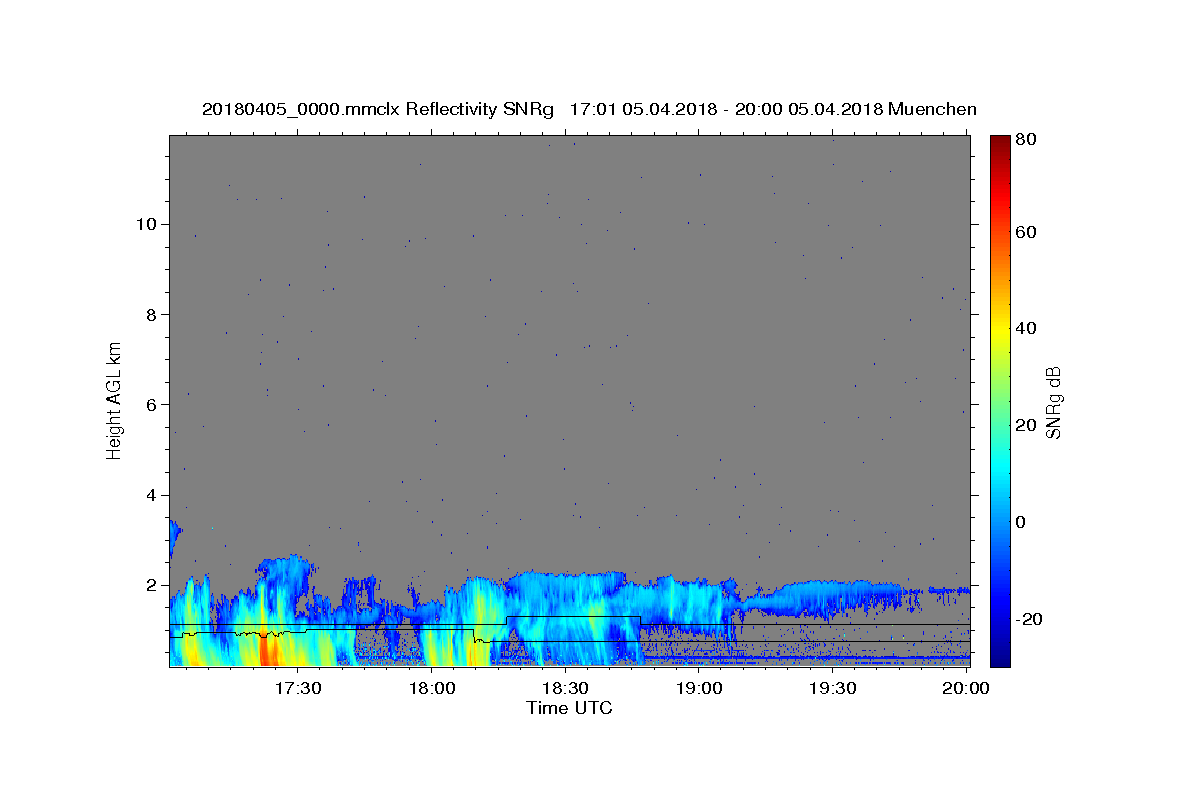1200x800 pixels.
Task: Click the 19:00 time tick label
Action: [x=698, y=689]
